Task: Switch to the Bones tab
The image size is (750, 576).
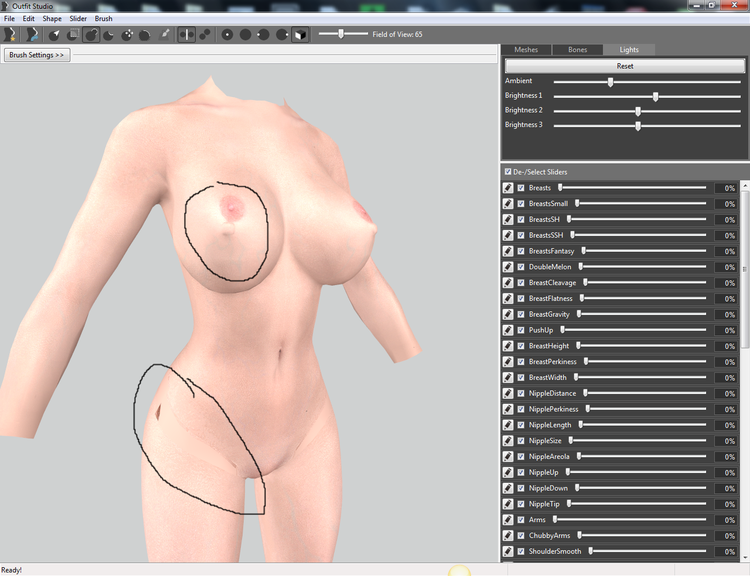Action: point(577,50)
